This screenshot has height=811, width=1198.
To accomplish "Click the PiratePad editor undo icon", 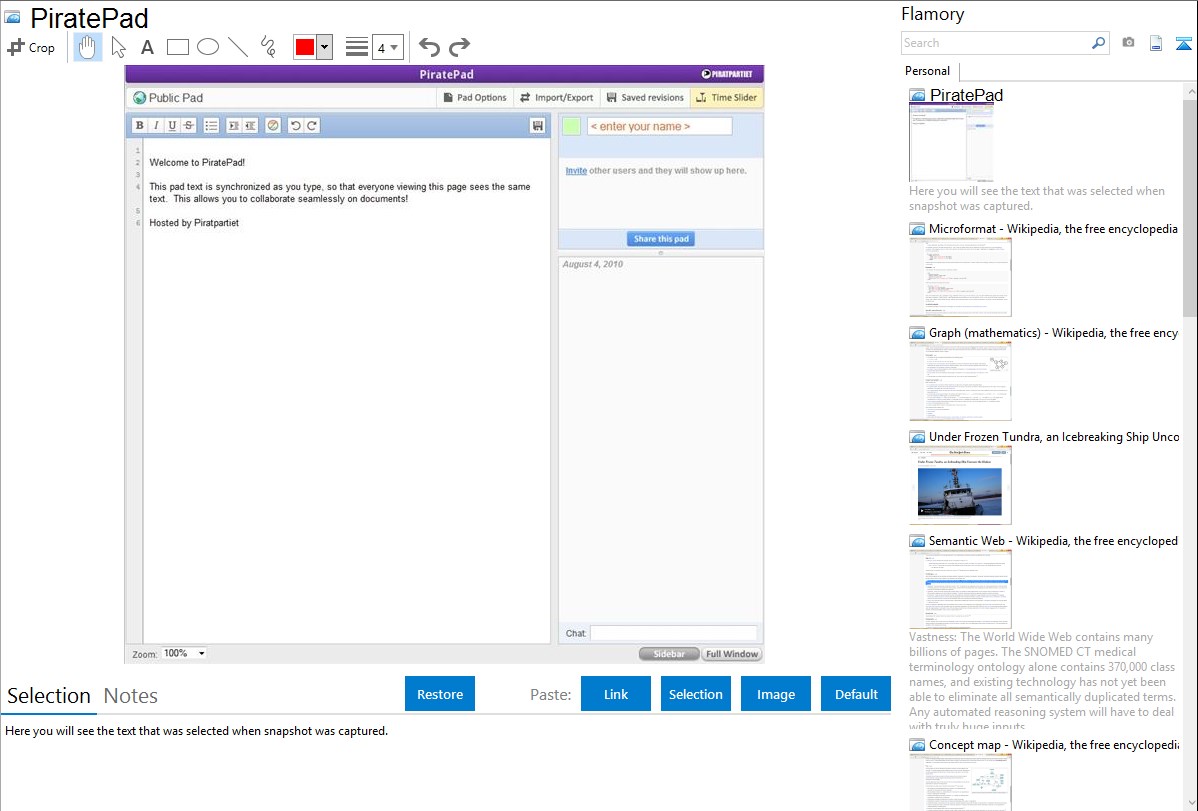I will [x=296, y=125].
